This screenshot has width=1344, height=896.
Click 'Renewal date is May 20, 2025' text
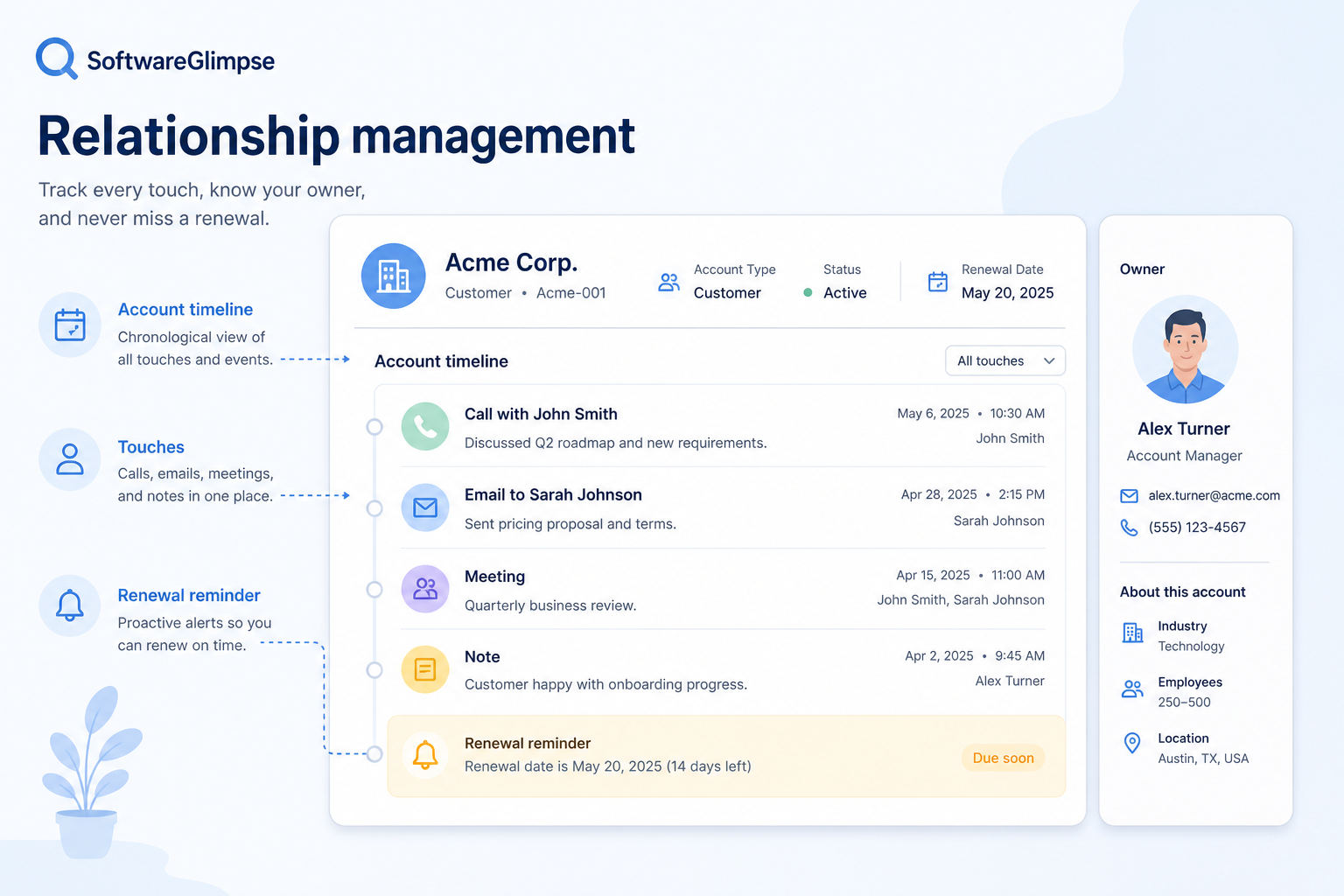563,766
